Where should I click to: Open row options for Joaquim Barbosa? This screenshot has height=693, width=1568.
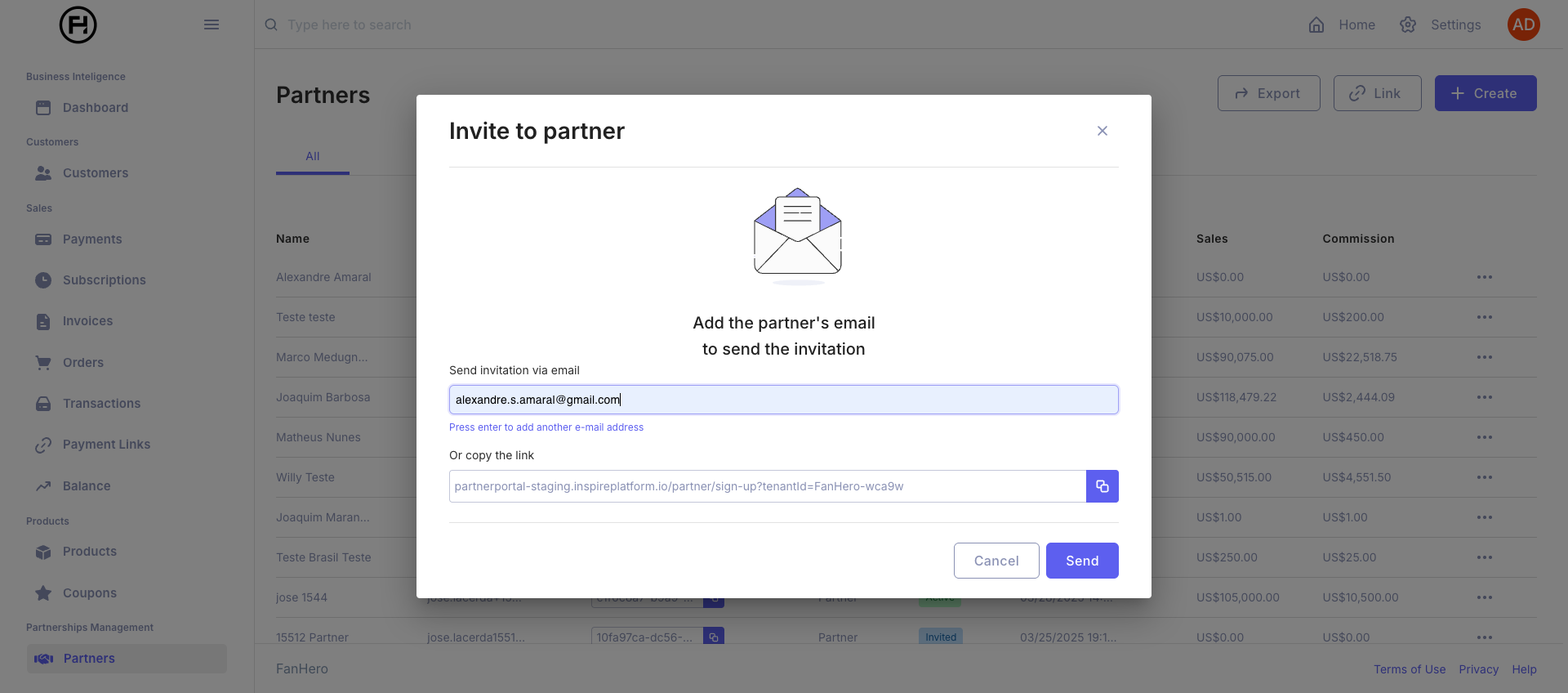point(1485,397)
